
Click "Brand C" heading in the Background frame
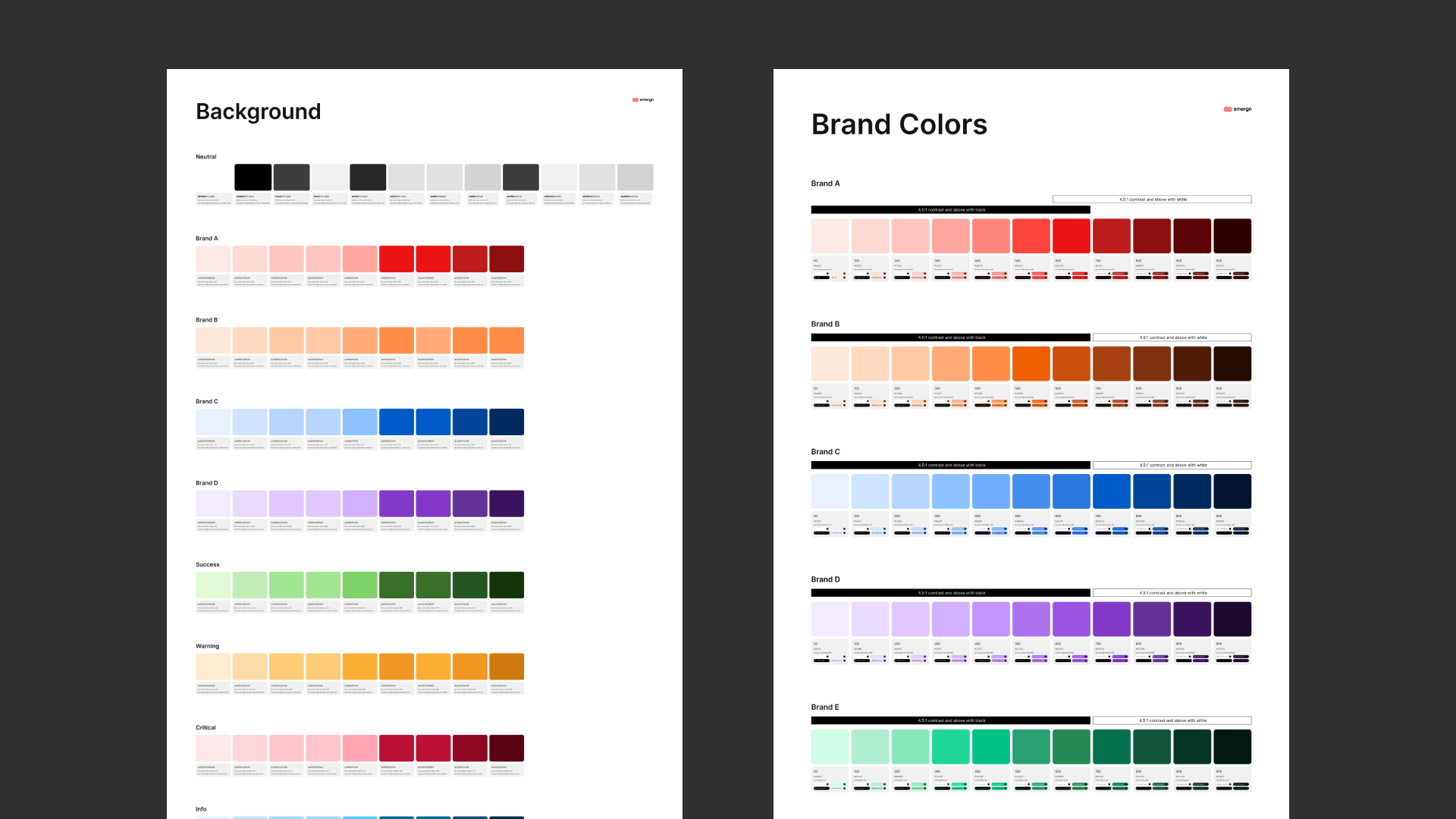[207, 402]
